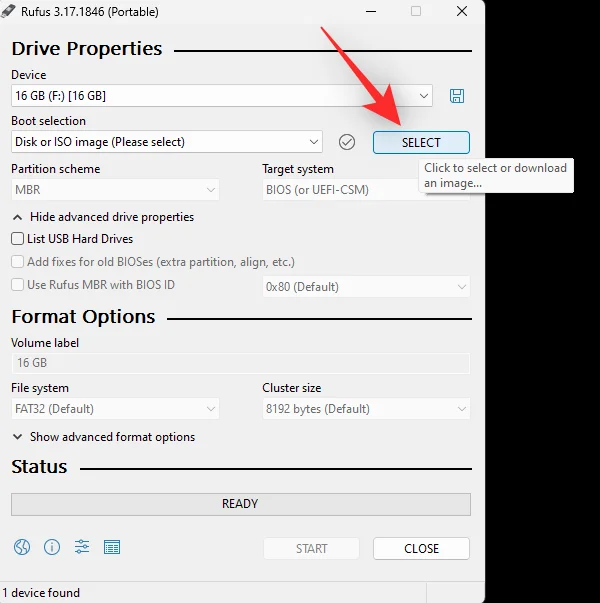
Task: Click the CLOSE button
Action: (x=421, y=548)
